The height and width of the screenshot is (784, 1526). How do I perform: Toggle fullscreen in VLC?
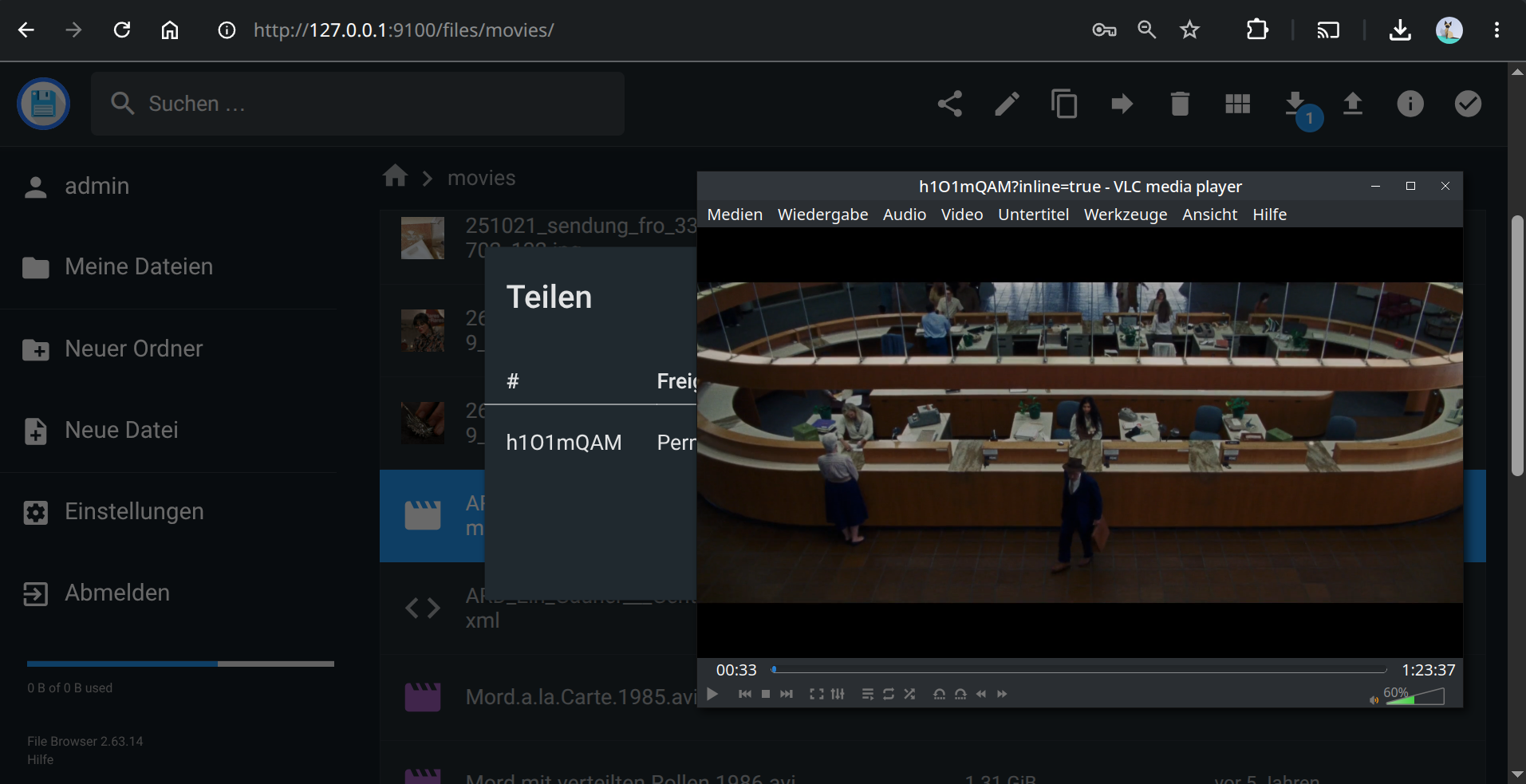click(817, 694)
